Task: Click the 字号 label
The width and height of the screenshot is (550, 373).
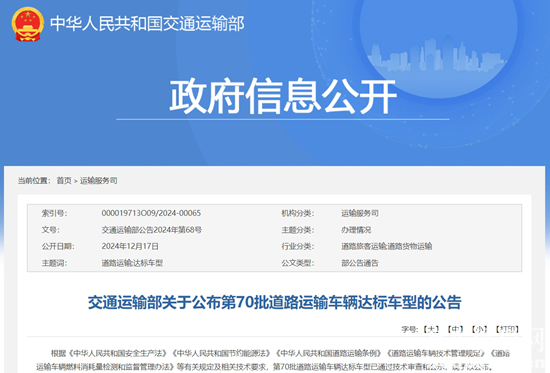Action: (x=410, y=329)
